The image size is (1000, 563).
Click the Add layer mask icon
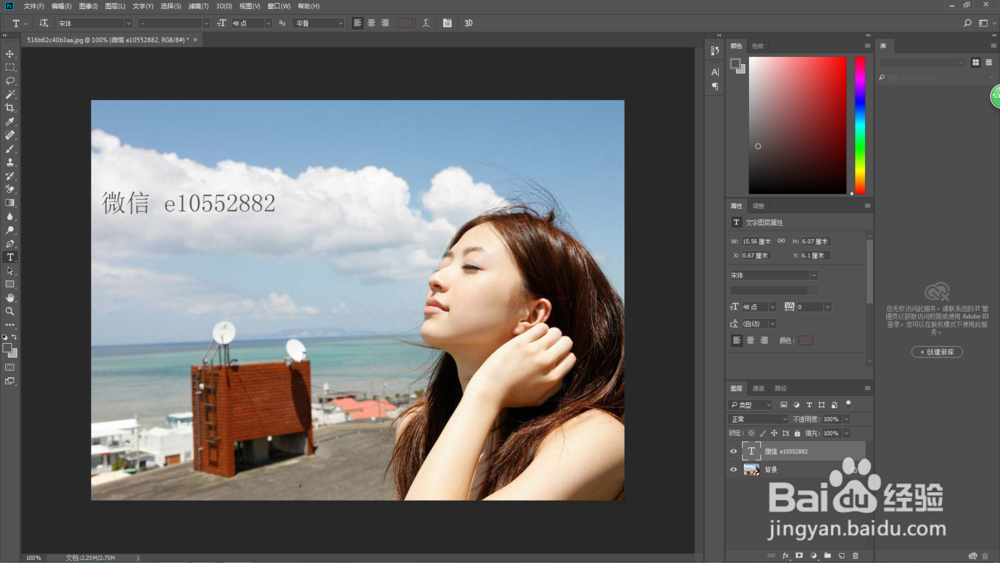tap(799, 555)
